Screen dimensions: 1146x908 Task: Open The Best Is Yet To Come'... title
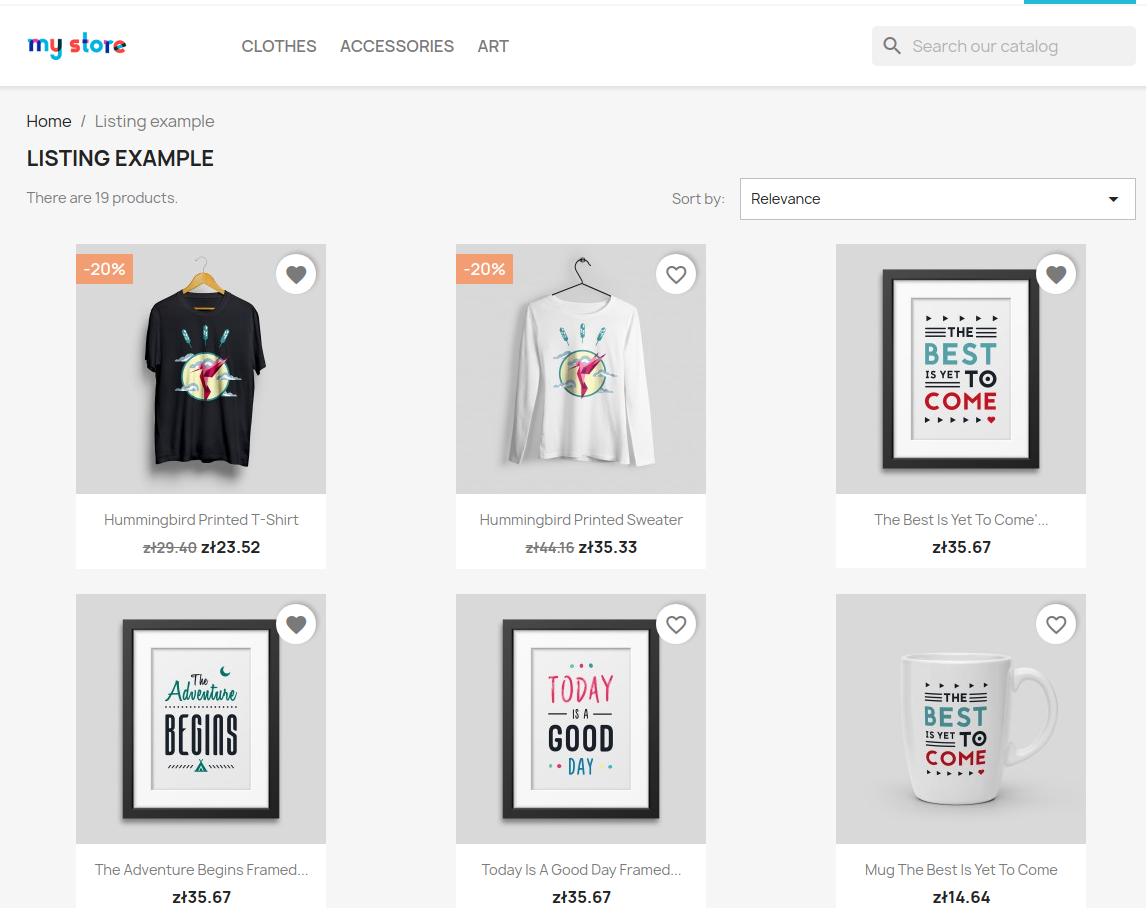pyautogui.click(x=961, y=520)
